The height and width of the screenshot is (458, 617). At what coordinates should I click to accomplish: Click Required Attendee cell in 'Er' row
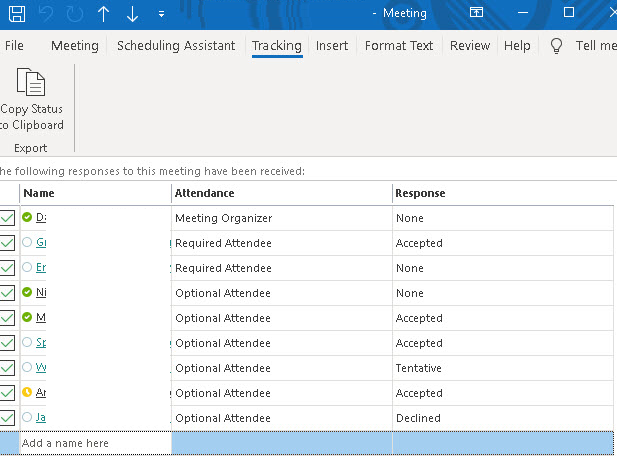(282, 268)
